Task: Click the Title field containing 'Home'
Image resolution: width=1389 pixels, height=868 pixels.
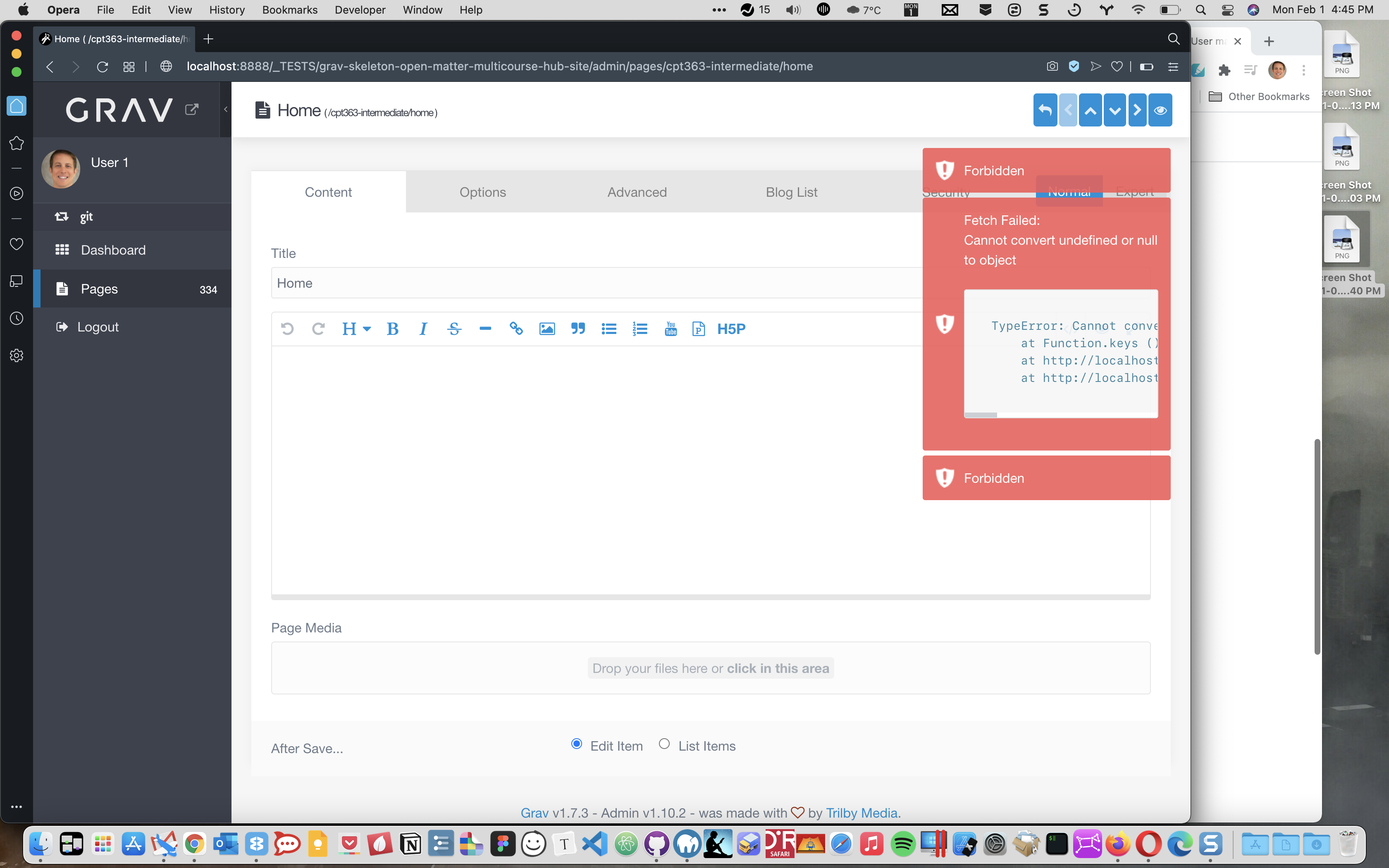Action: [517, 282]
